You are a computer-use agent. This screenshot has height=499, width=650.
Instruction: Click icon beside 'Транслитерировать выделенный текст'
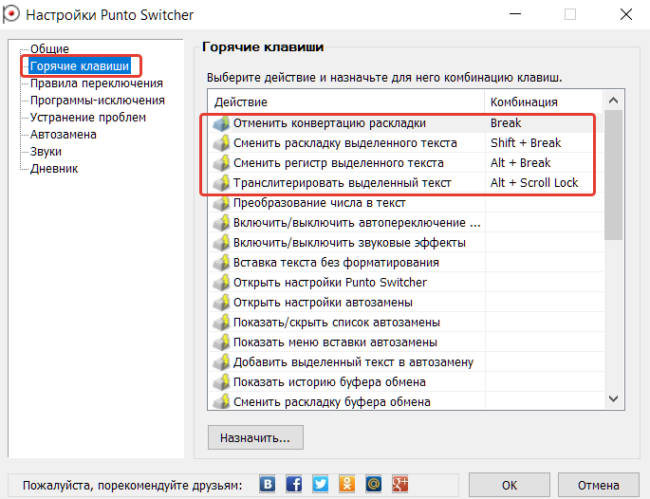221,183
